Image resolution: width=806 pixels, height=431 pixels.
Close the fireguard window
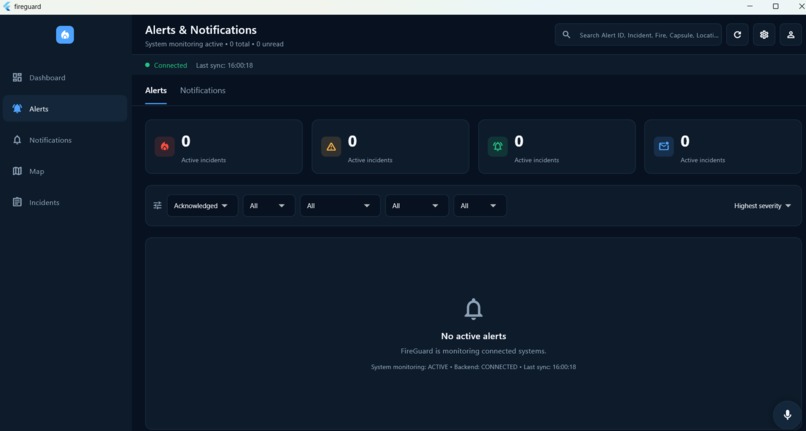point(801,6)
